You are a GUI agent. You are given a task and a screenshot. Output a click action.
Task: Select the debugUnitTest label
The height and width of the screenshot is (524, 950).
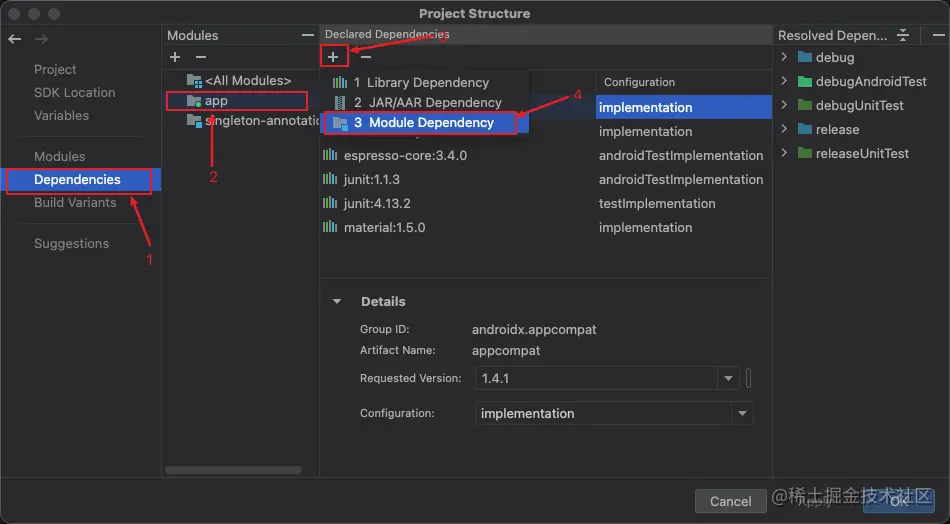click(860, 105)
